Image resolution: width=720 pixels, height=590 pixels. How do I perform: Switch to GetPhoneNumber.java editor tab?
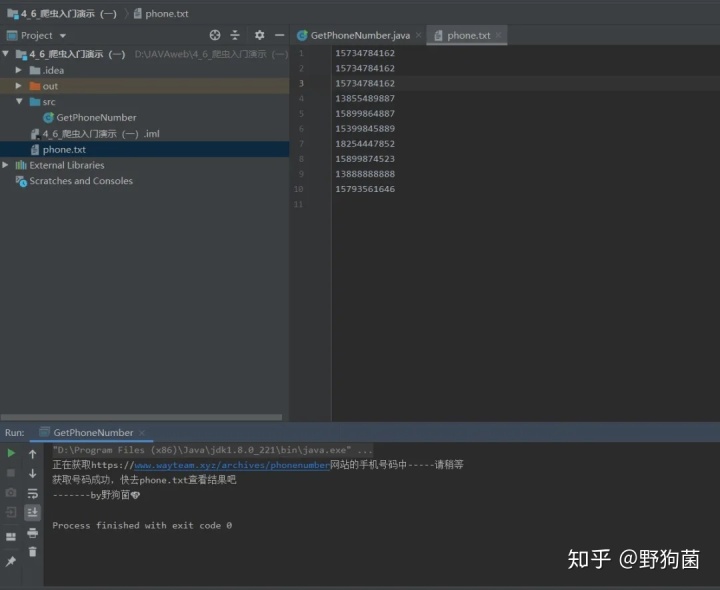[360, 35]
